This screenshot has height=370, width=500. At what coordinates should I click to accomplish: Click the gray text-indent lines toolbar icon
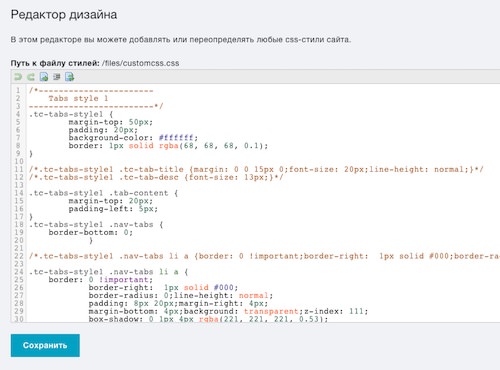(x=57, y=77)
